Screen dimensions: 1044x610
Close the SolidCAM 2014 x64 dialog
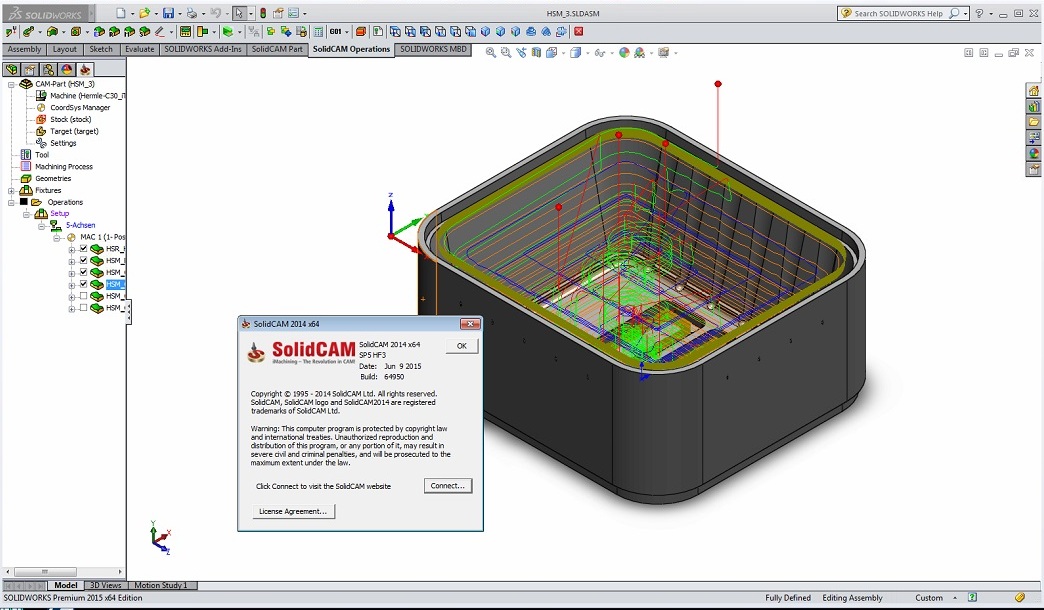coord(470,324)
